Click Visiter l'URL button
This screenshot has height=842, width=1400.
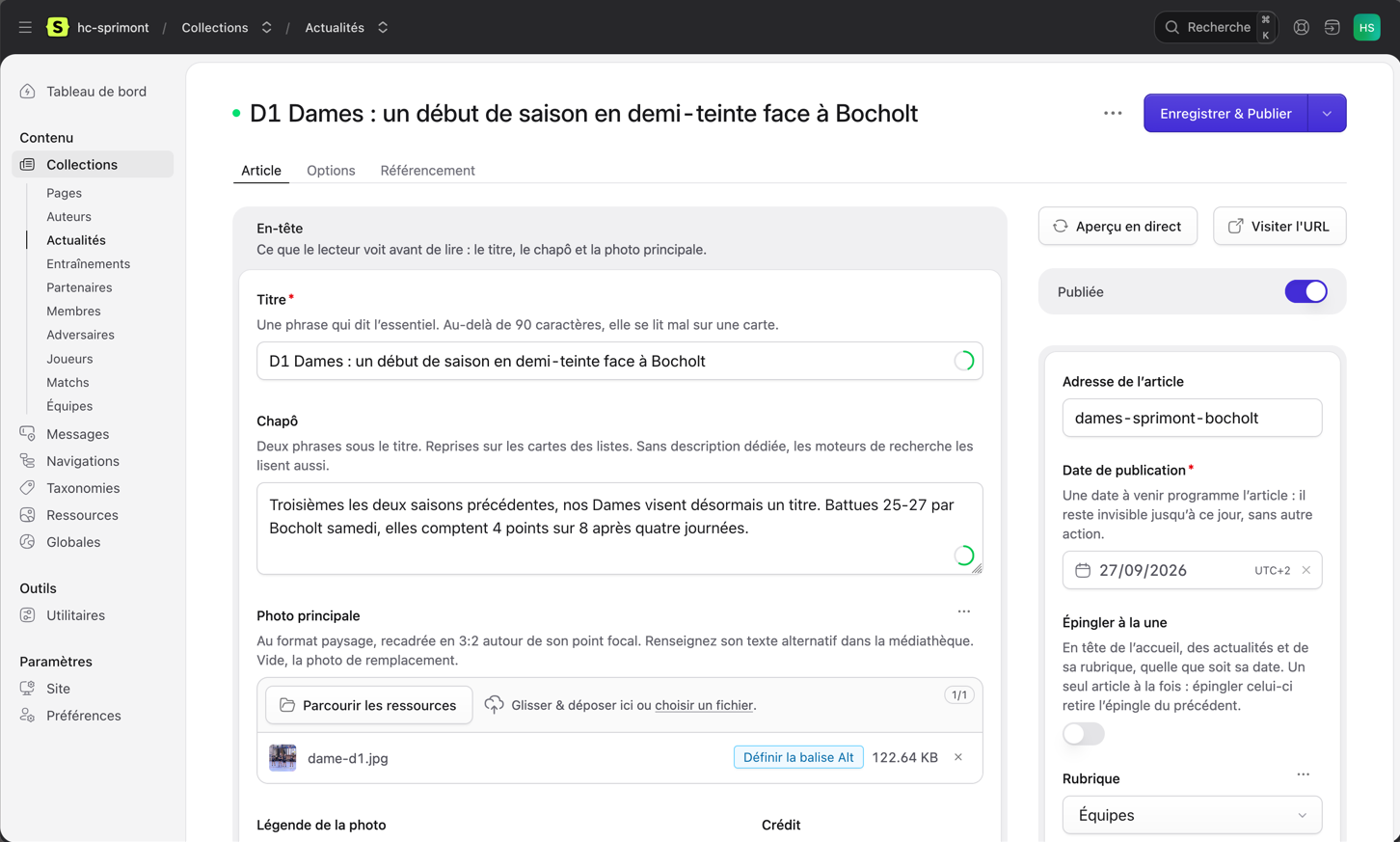[1279, 226]
